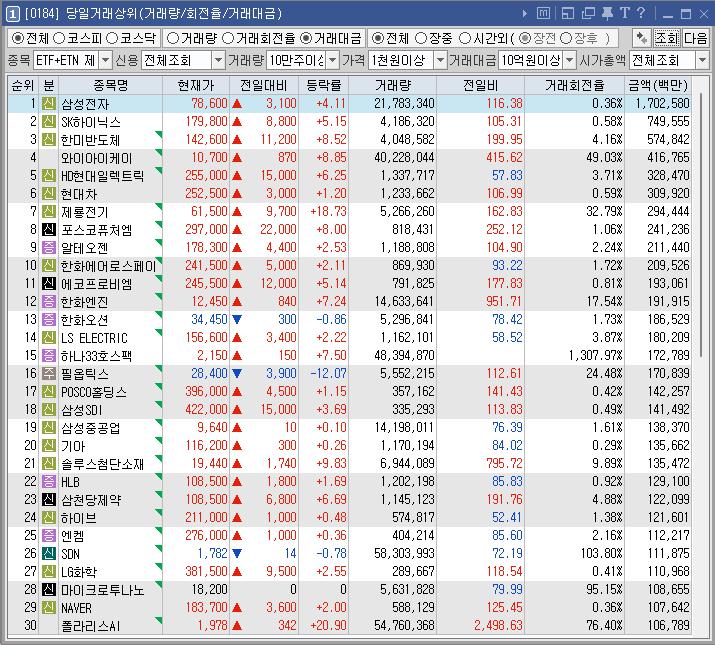Viewport: 715px width, 645px height.
Task: Click the 'm' menu icon in title bar
Action: click(543, 14)
